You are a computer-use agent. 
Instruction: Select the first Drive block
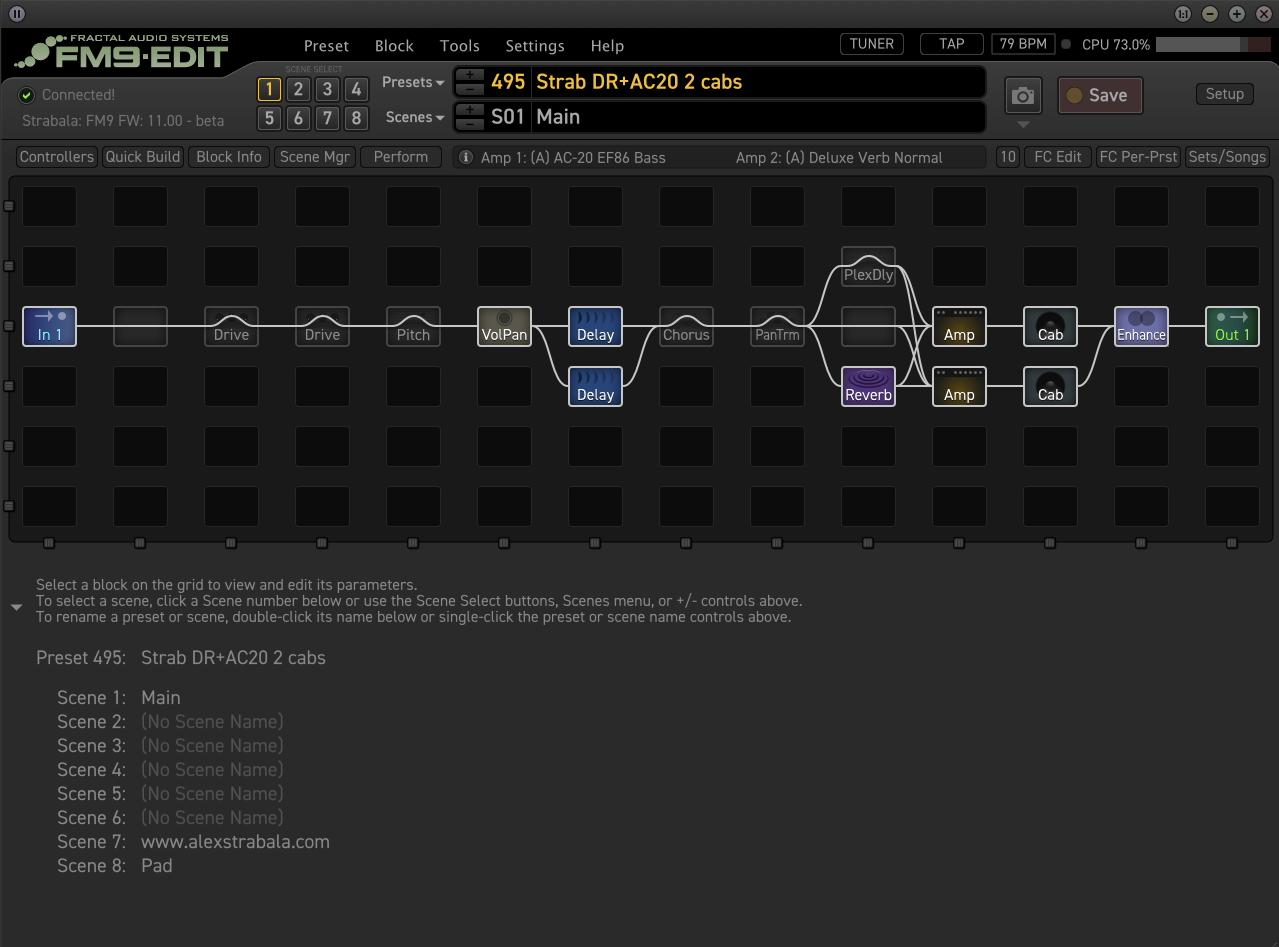(x=231, y=326)
